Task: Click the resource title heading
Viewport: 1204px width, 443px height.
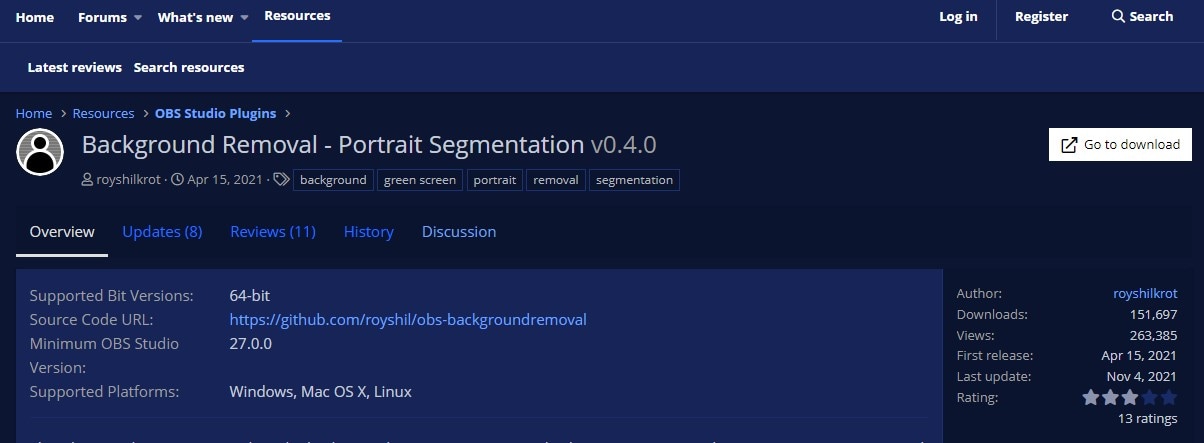Action: point(369,144)
